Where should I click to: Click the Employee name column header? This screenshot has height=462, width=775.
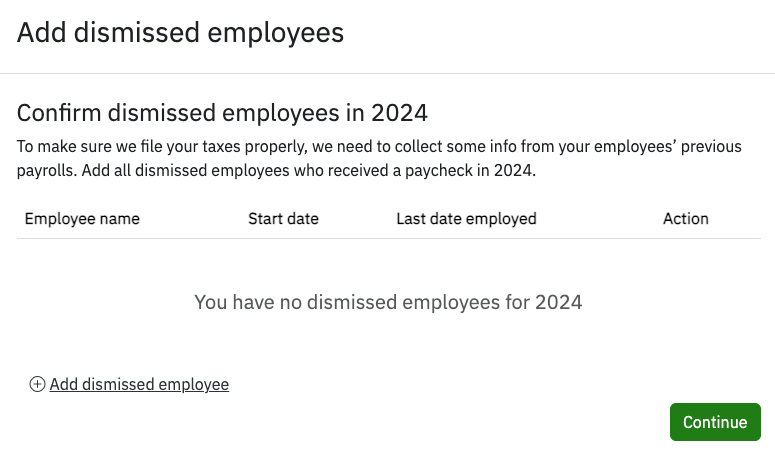[82, 219]
